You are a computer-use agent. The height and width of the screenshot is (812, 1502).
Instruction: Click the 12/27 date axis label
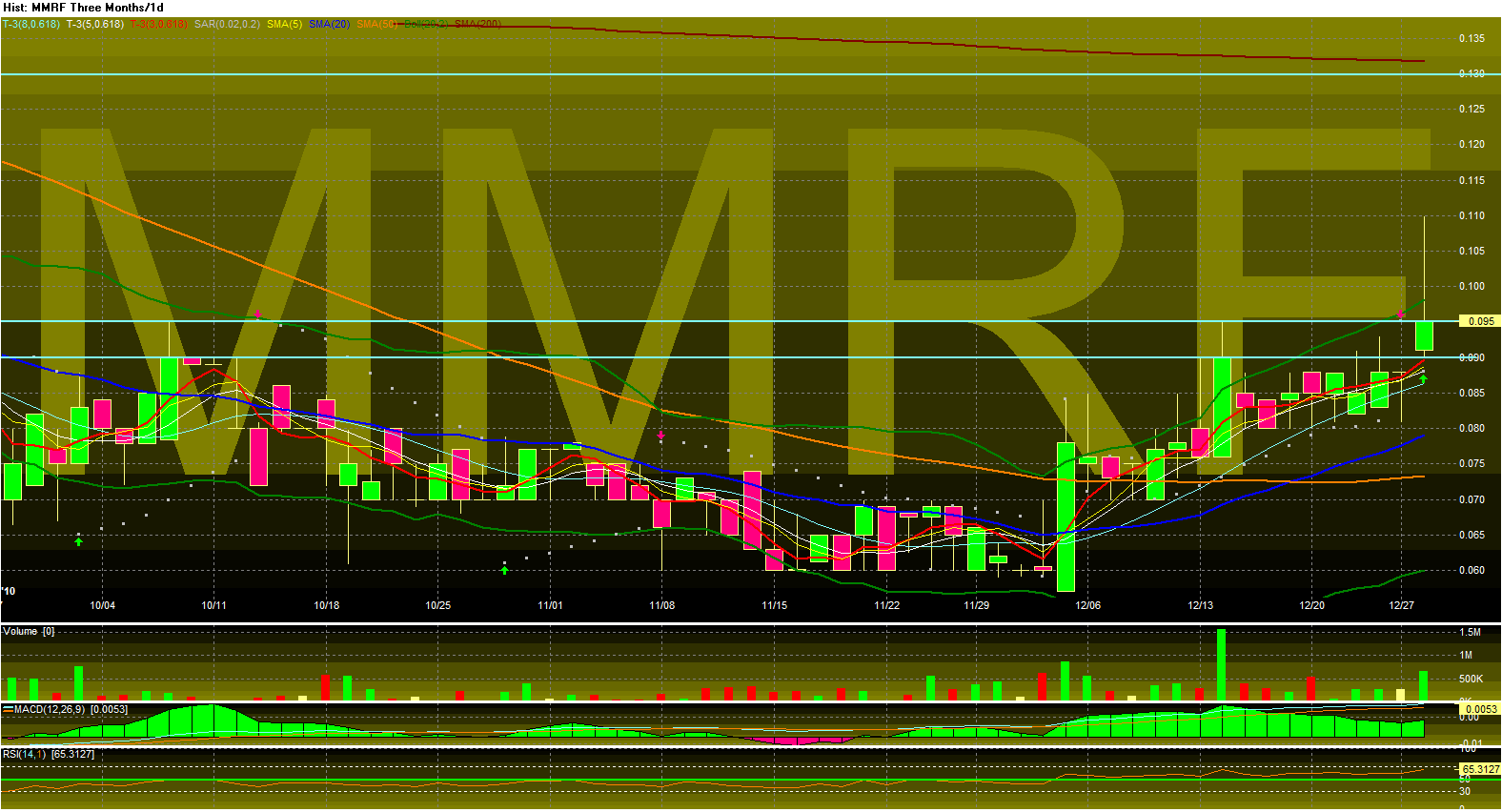(1402, 605)
